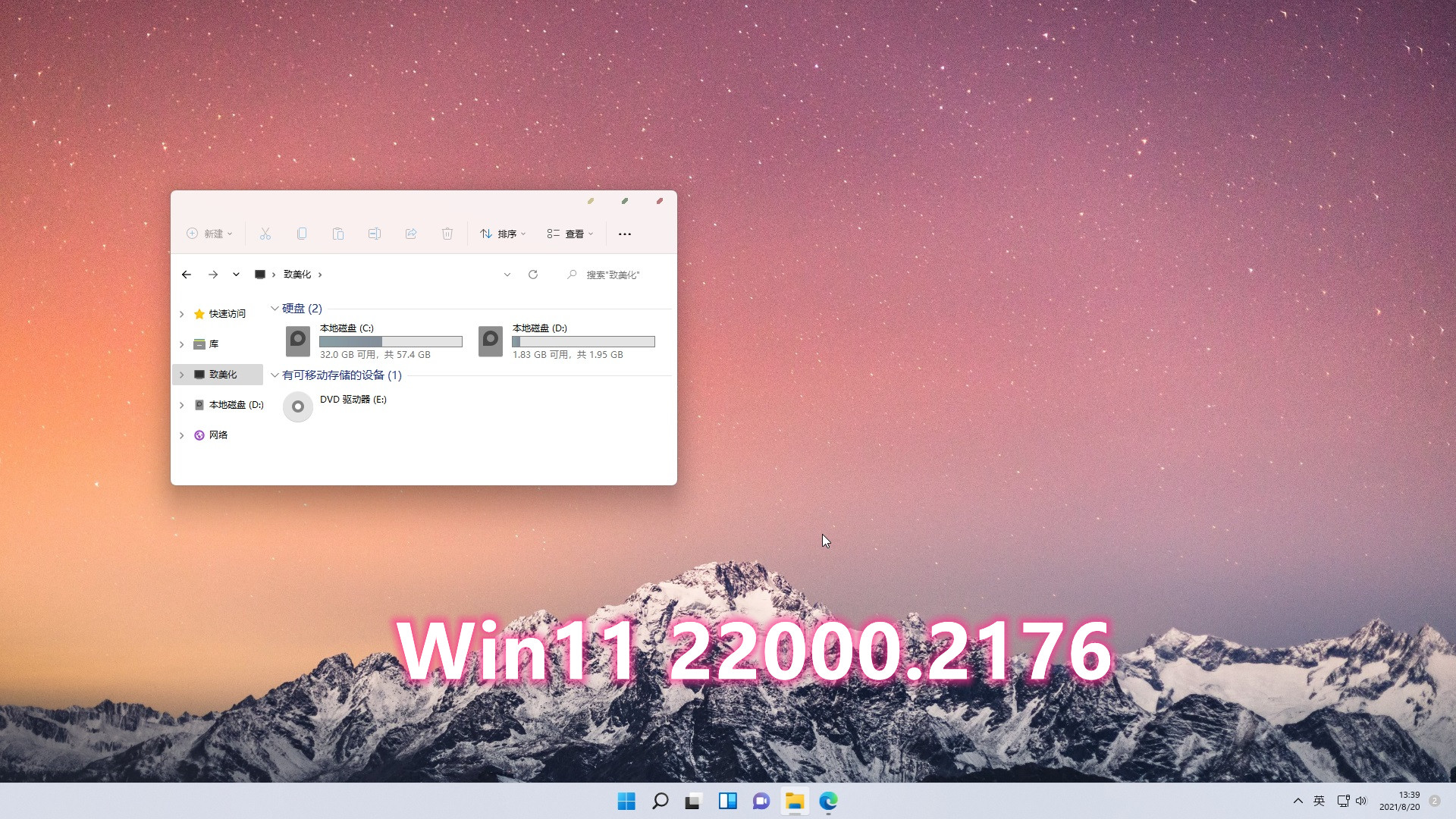
Task: Open Task View on the taskbar
Action: pyautogui.click(x=694, y=801)
